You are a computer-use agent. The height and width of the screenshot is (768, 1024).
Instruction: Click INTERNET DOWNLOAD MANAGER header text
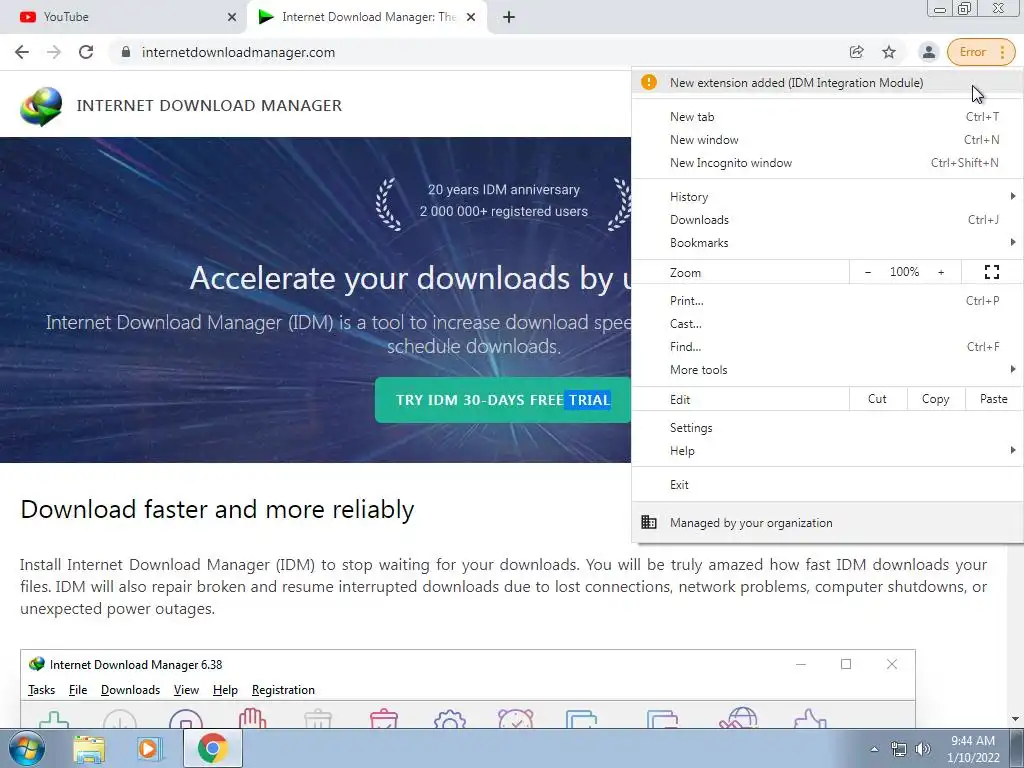click(209, 106)
